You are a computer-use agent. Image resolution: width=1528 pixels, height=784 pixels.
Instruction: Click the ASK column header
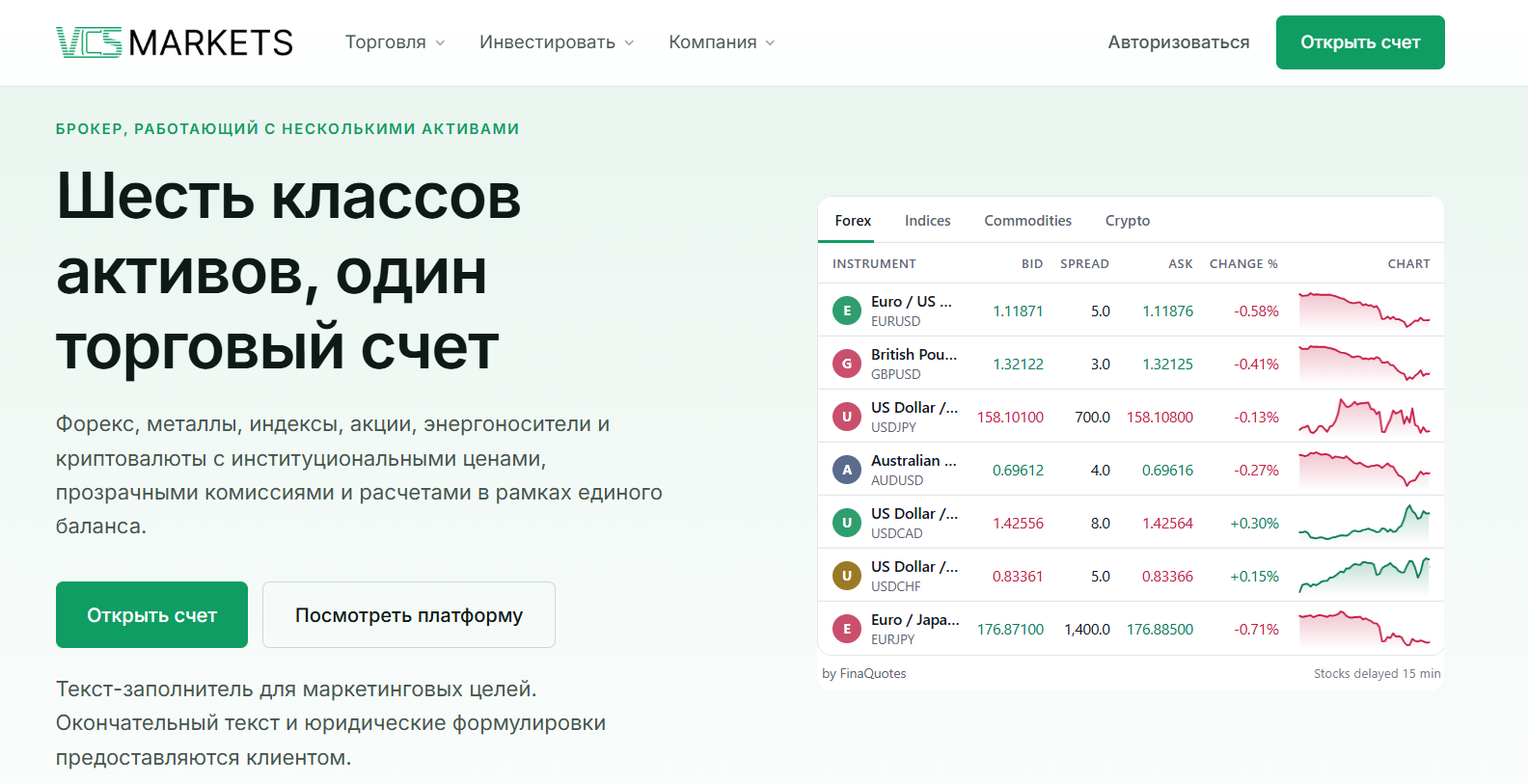1181,263
